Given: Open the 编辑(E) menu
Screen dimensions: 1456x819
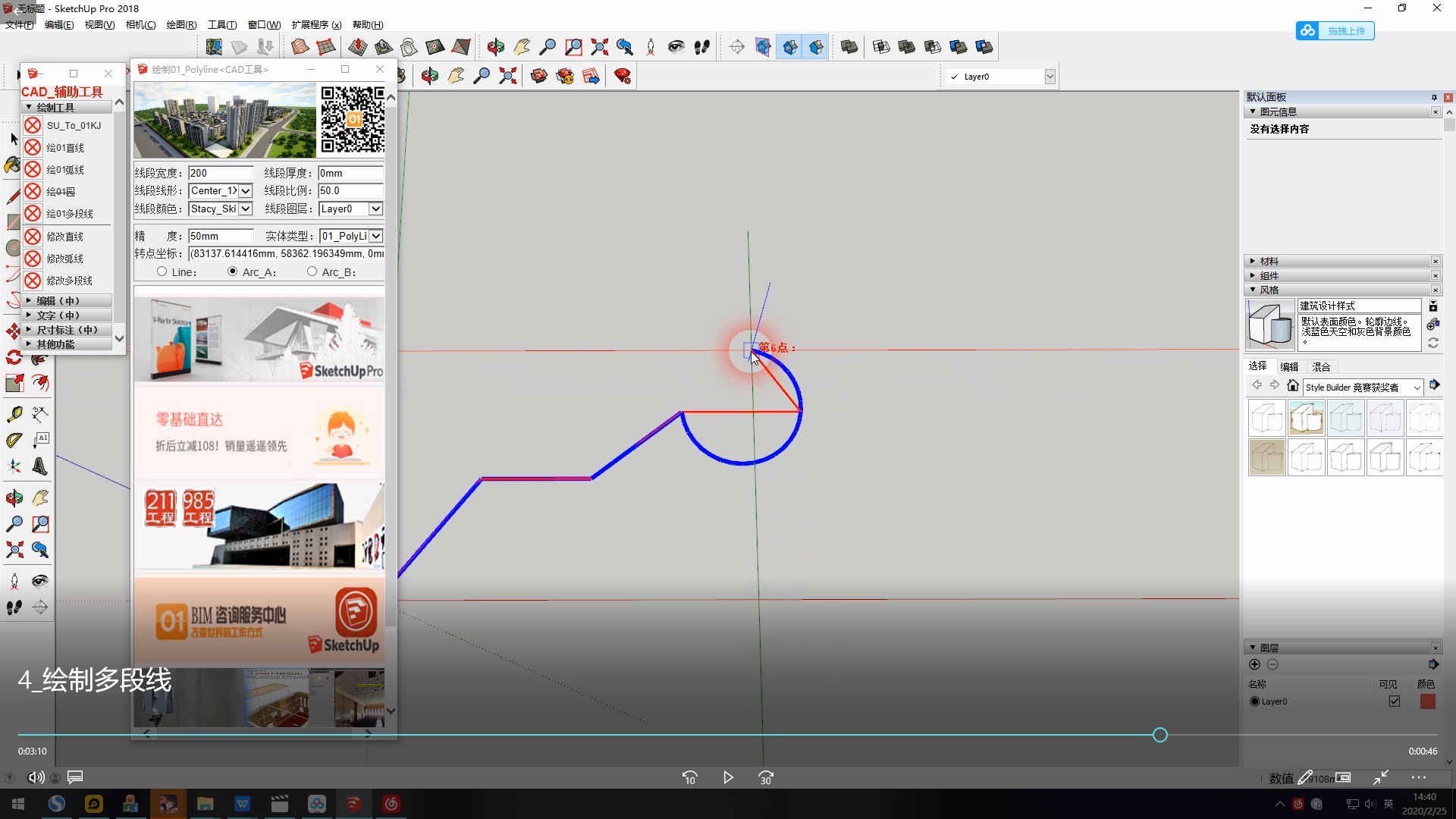Looking at the screenshot, I should point(59,24).
